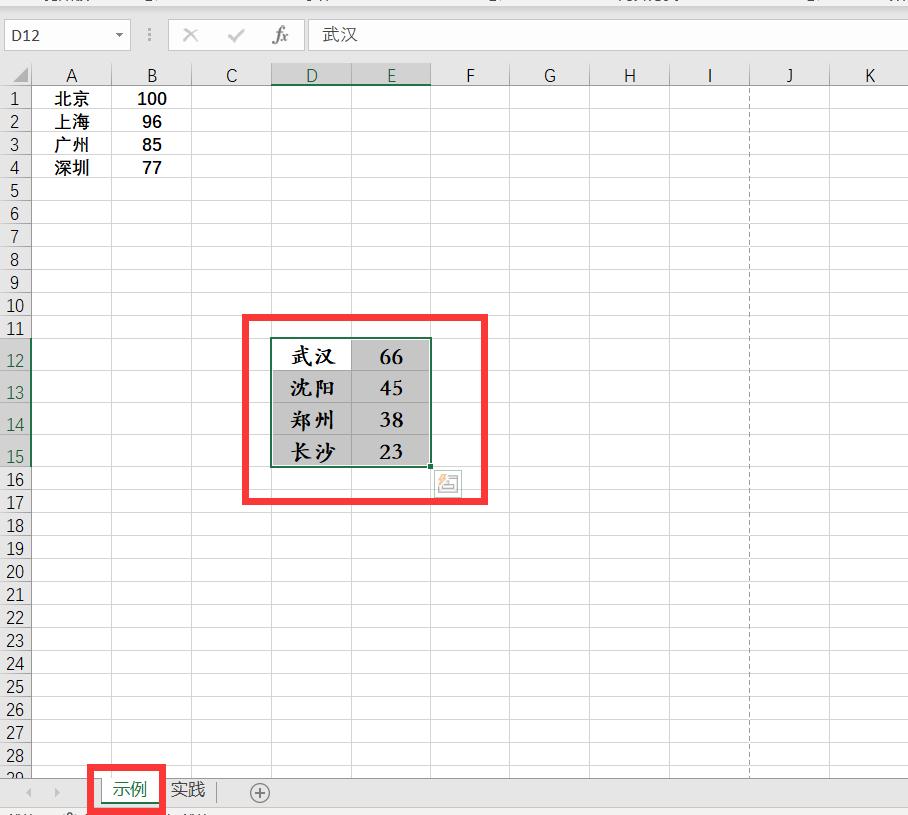The image size is (908, 815).
Task: Click the formula bar containing 武汉
Action: point(608,35)
